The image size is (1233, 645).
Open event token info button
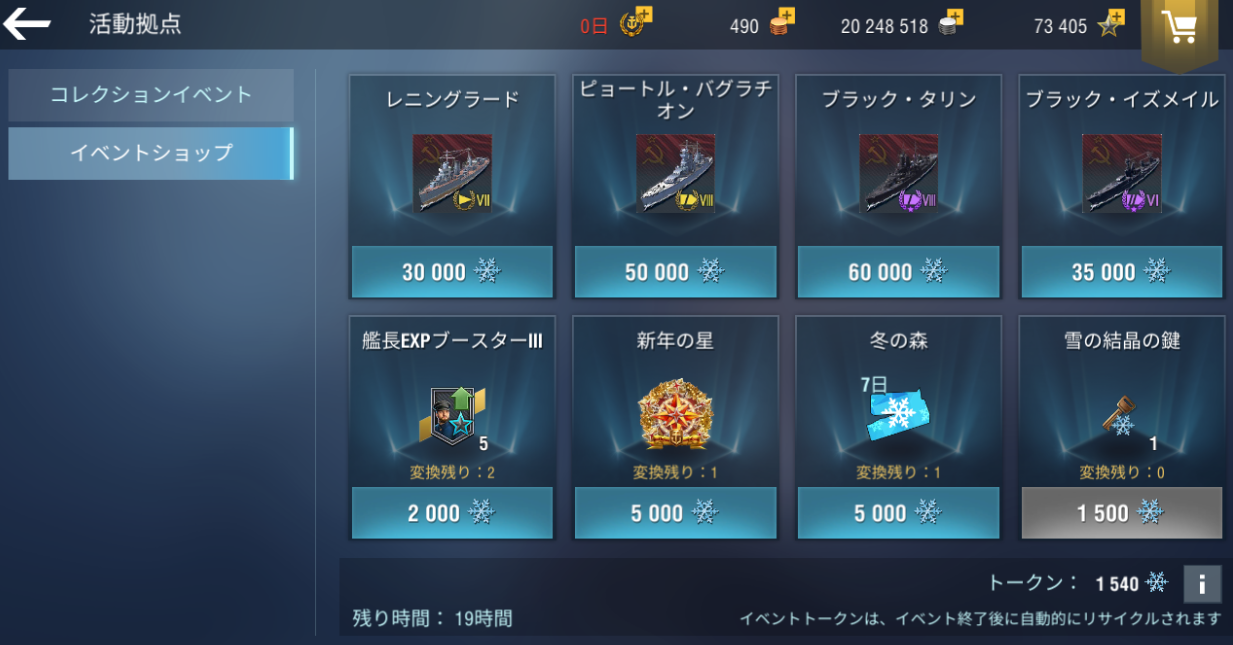click(1202, 584)
